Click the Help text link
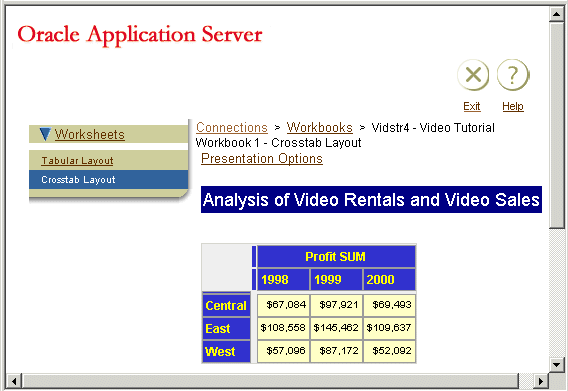This screenshot has width=568, height=391. (513, 106)
